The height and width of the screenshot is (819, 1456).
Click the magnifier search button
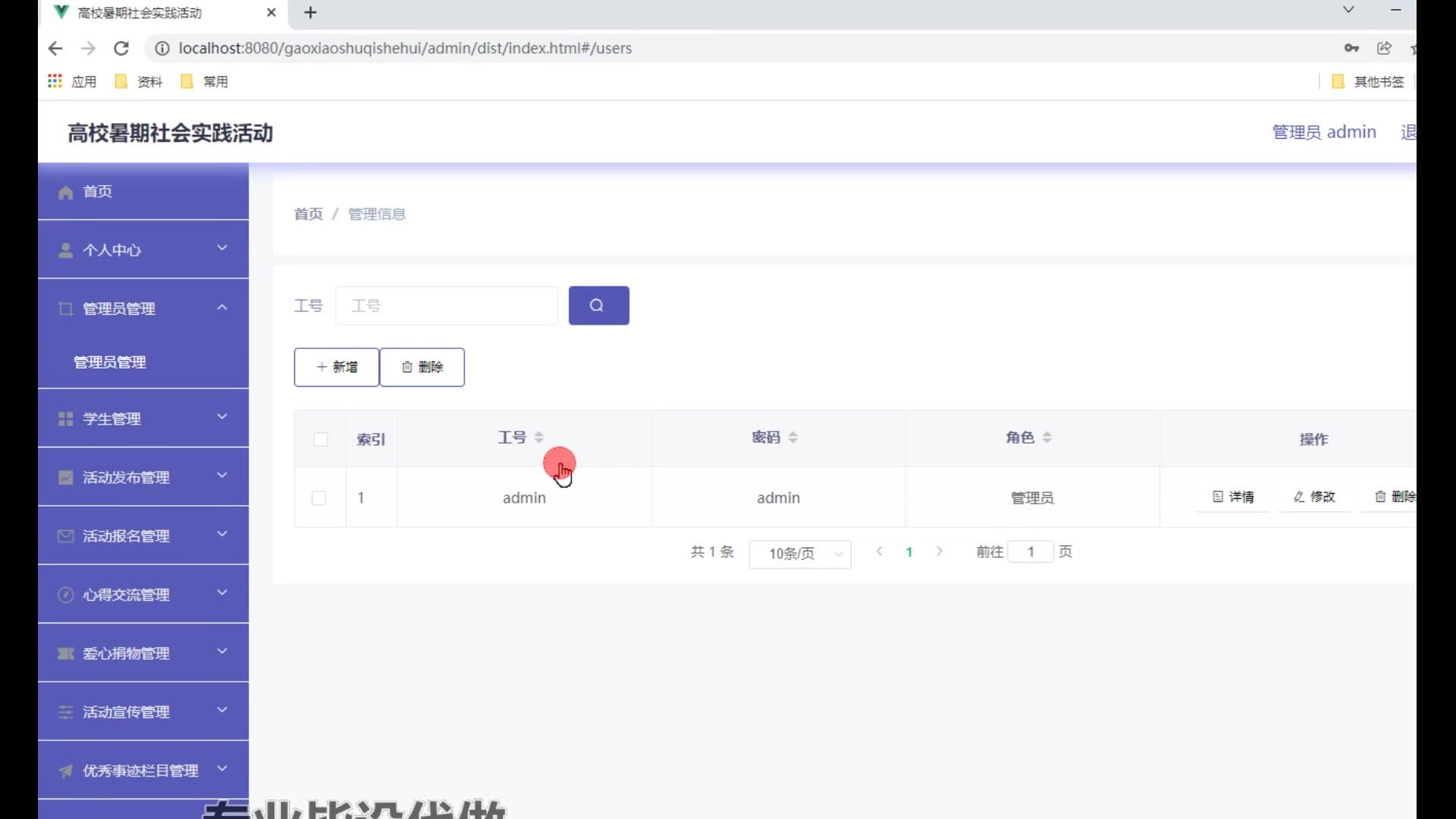tap(598, 306)
